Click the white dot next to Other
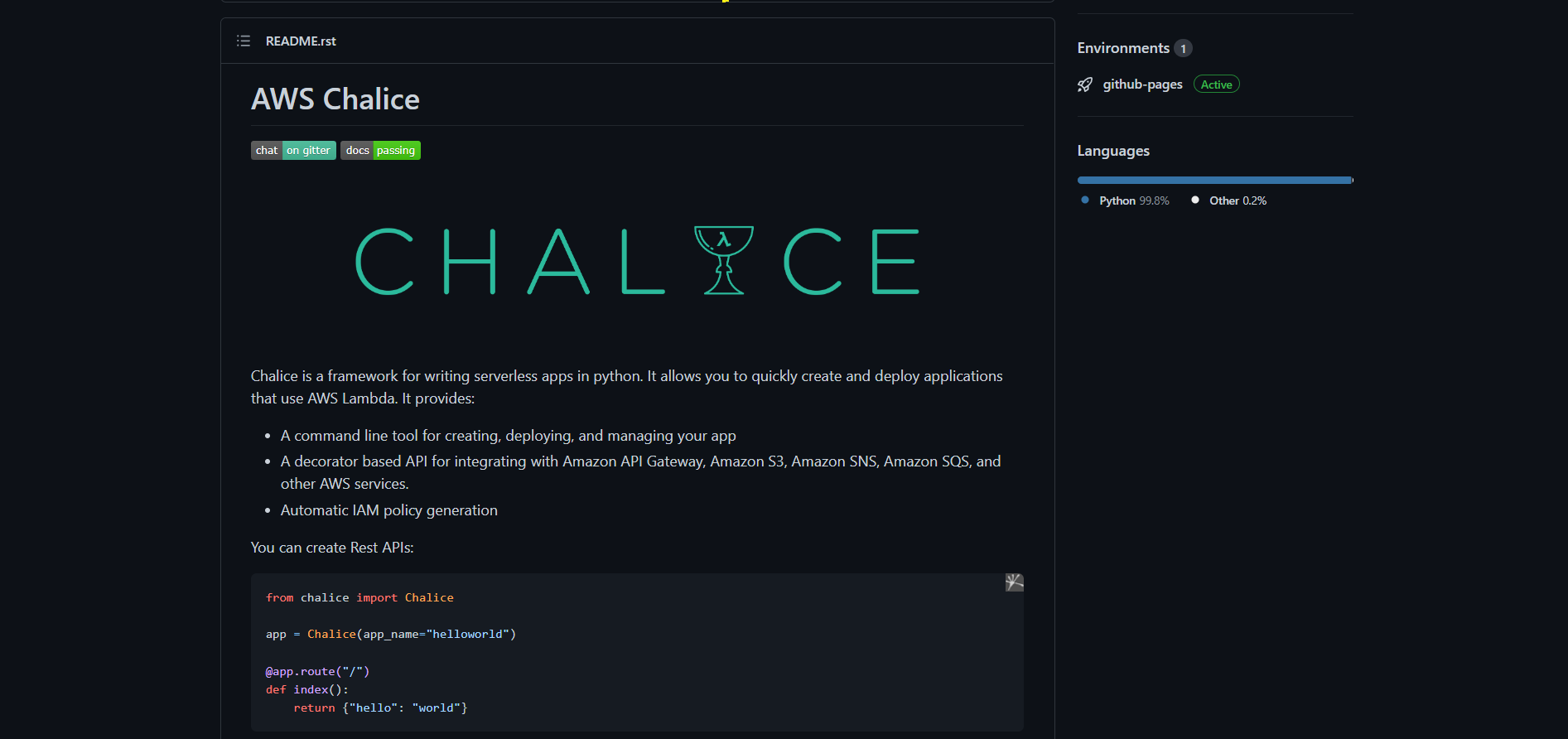This screenshot has width=1568, height=739. [1195, 200]
